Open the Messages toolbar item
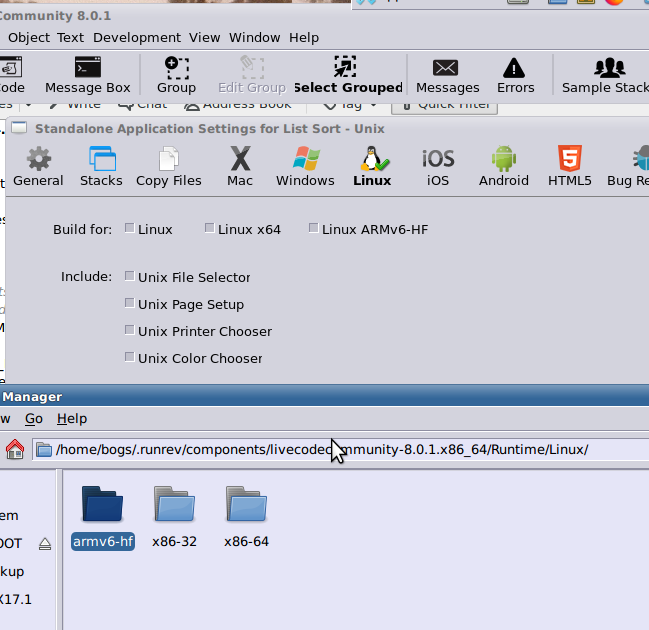This screenshot has height=630, width=649. (447, 75)
